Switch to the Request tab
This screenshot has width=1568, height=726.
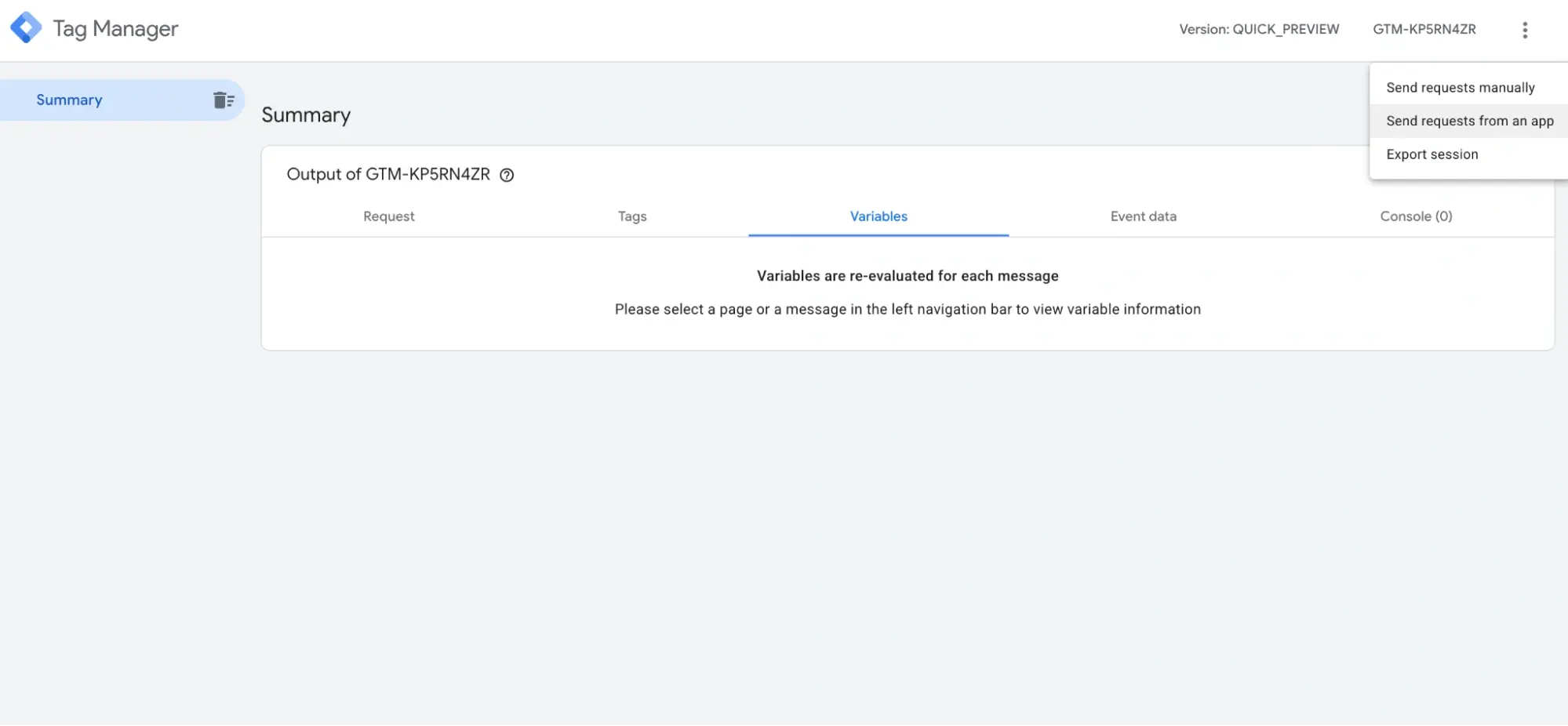coord(389,216)
